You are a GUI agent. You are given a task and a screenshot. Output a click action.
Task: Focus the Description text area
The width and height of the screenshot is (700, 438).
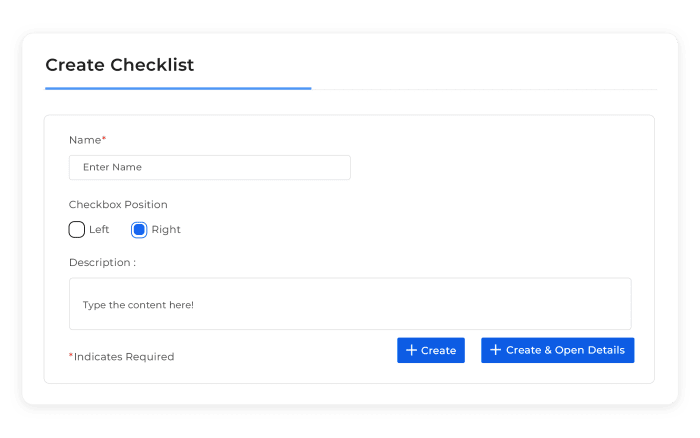[350, 304]
